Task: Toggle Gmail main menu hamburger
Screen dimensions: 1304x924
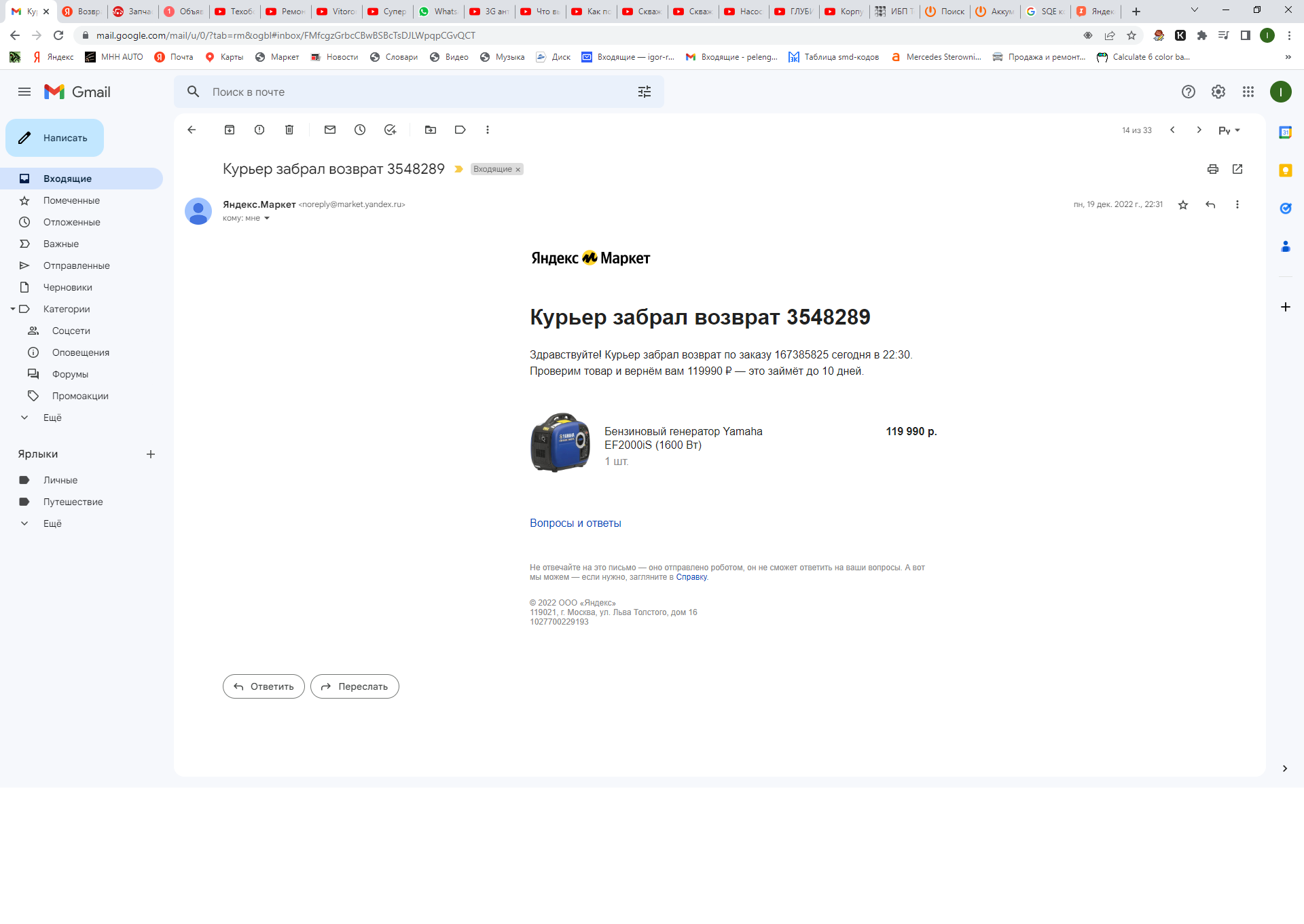Action: pos(24,92)
